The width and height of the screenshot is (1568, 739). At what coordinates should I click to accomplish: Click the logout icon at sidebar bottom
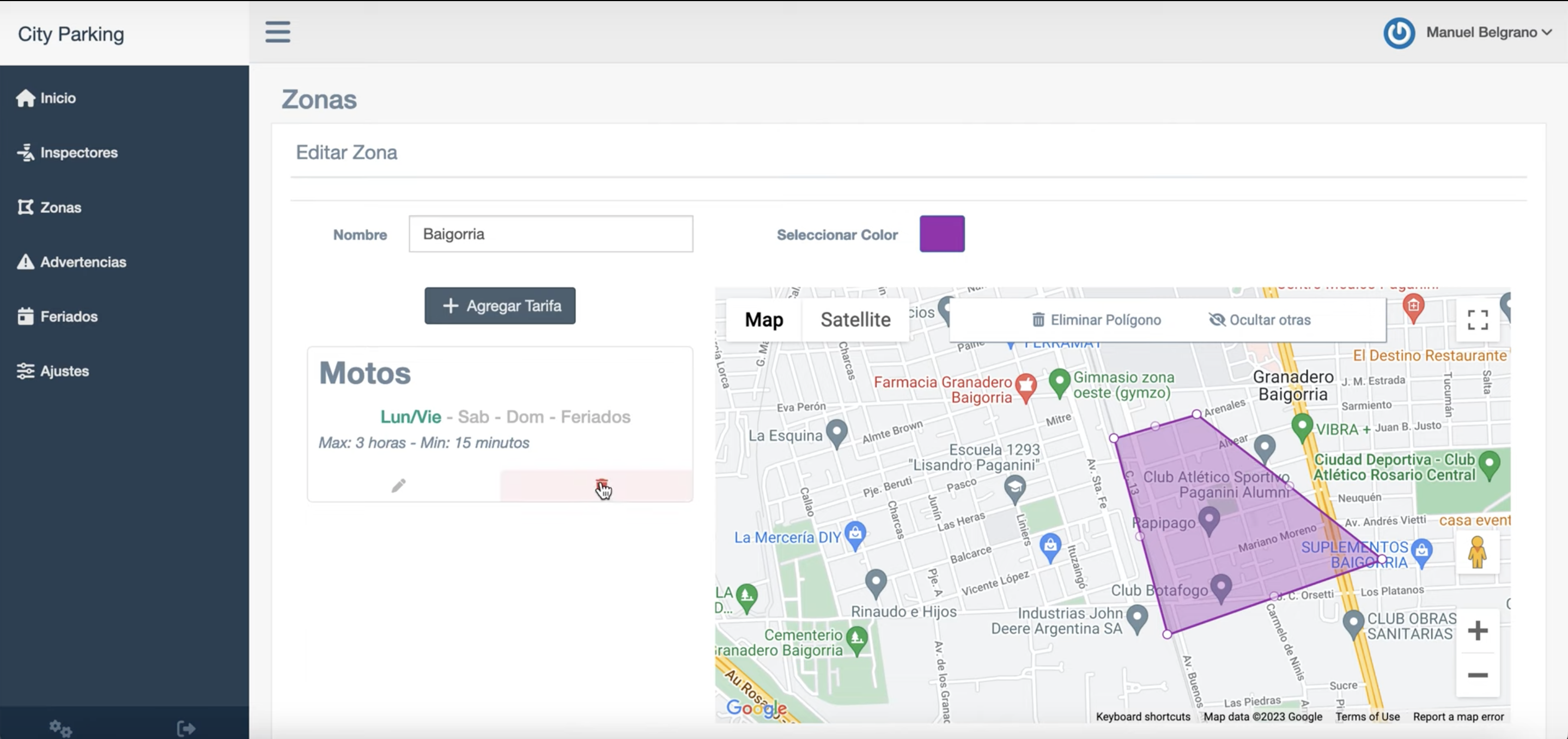tap(186, 728)
